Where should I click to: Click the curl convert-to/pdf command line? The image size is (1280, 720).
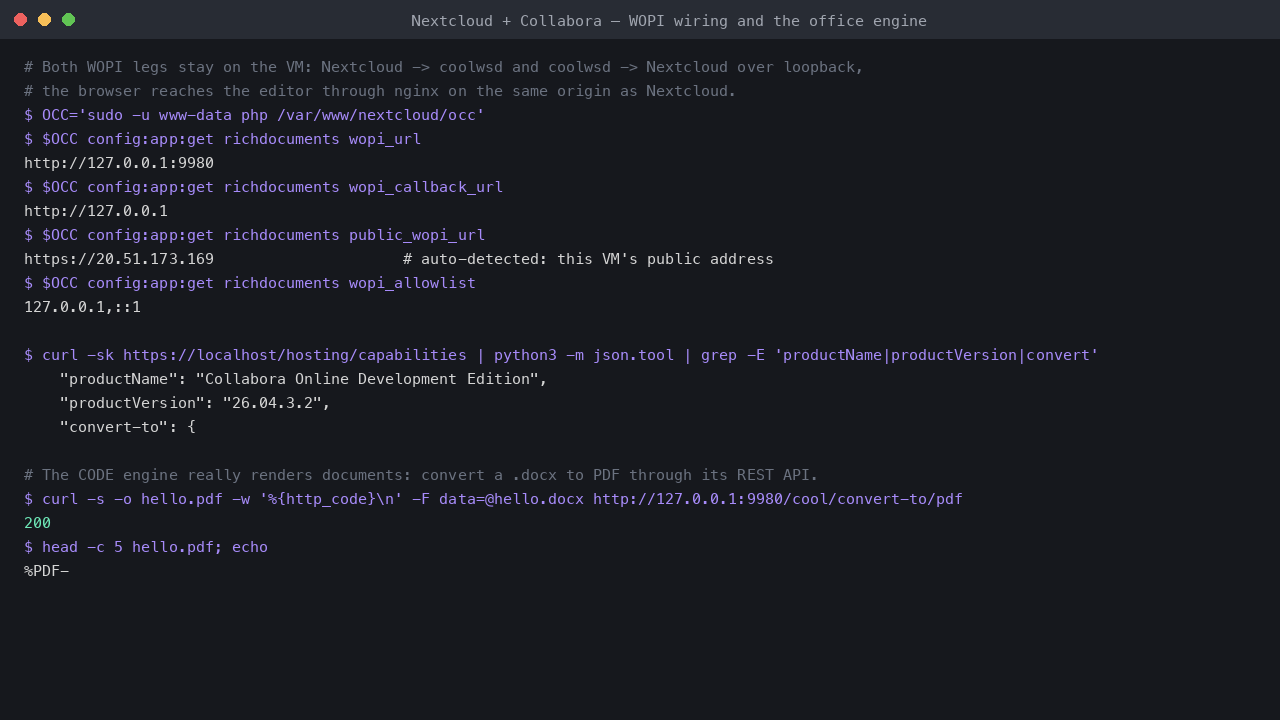[x=493, y=499]
